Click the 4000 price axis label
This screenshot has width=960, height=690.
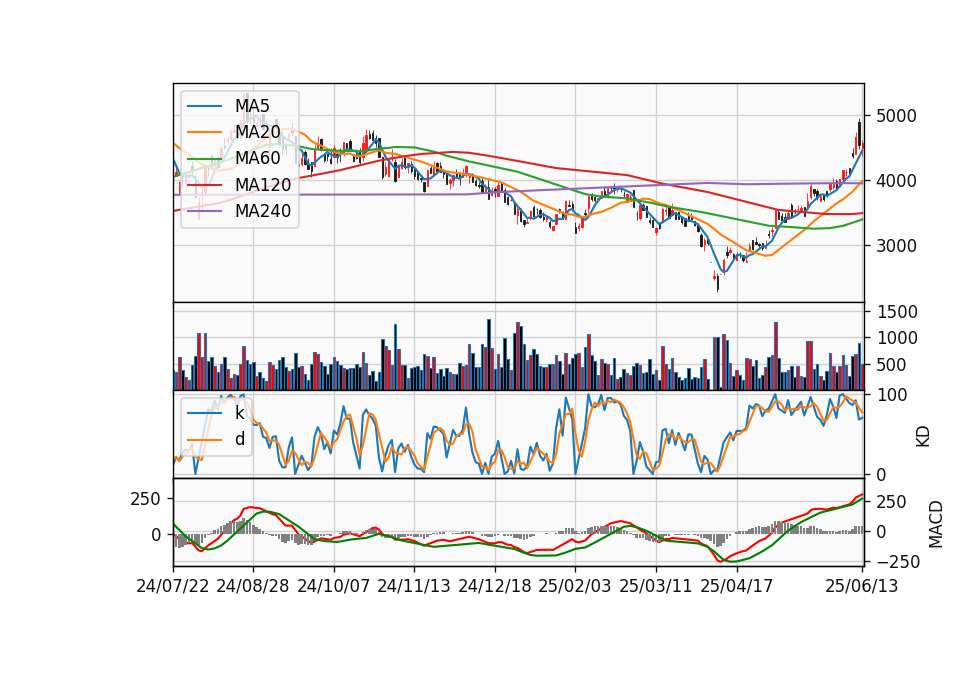coord(896,181)
